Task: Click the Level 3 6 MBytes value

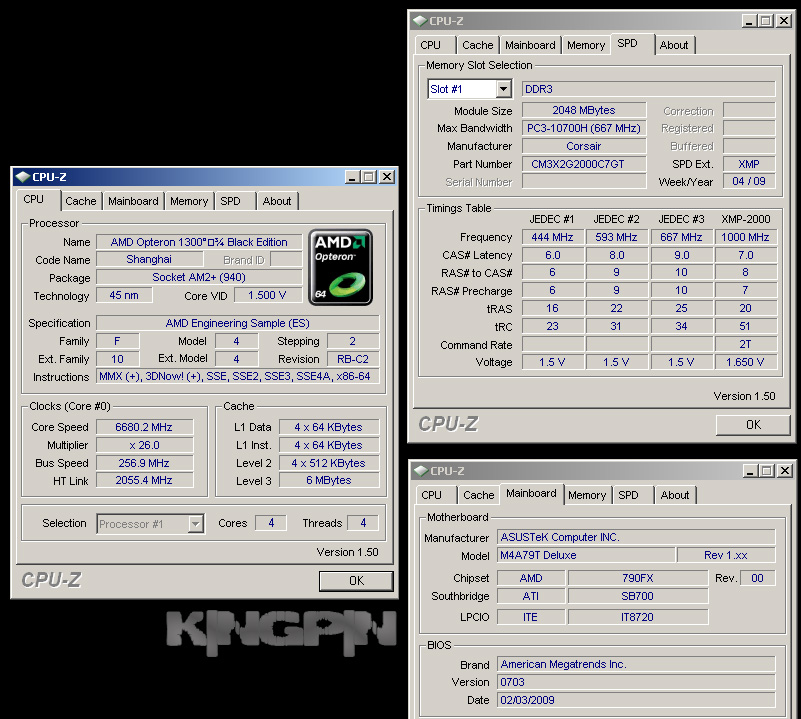Action: [x=329, y=480]
